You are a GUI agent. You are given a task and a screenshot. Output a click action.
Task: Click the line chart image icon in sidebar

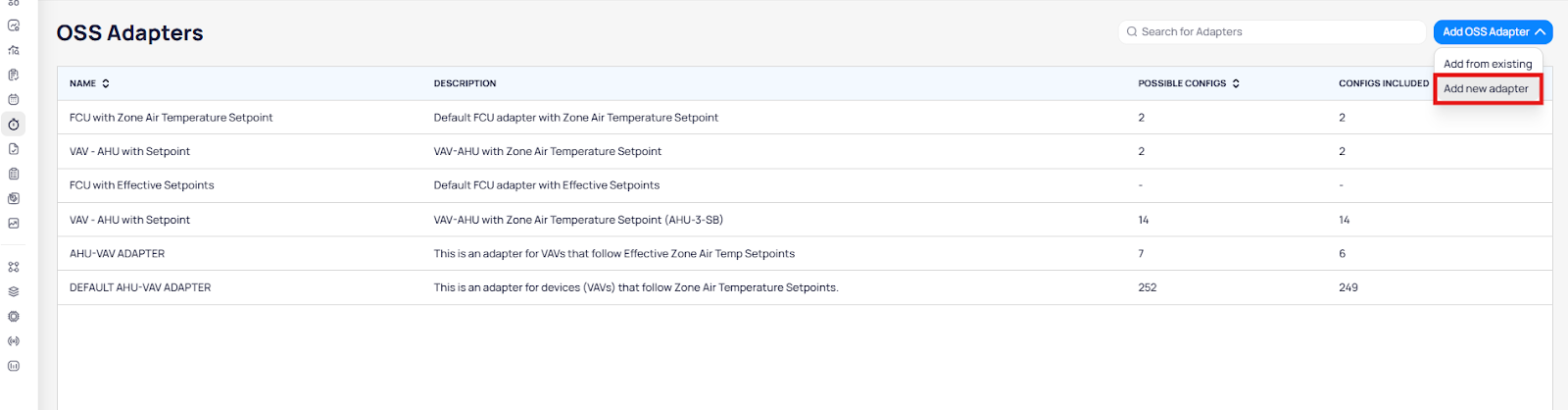tap(14, 224)
